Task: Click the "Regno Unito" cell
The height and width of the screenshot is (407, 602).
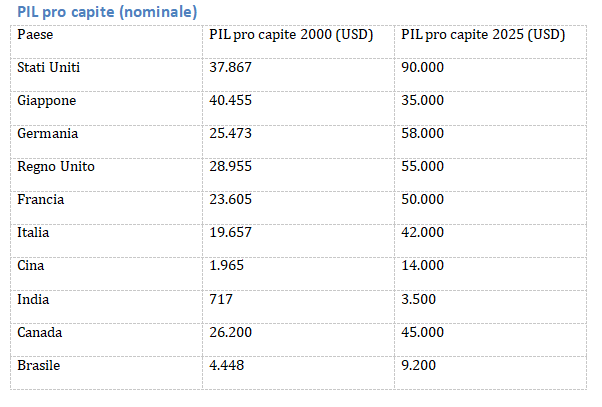Action: [x=56, y=166]
